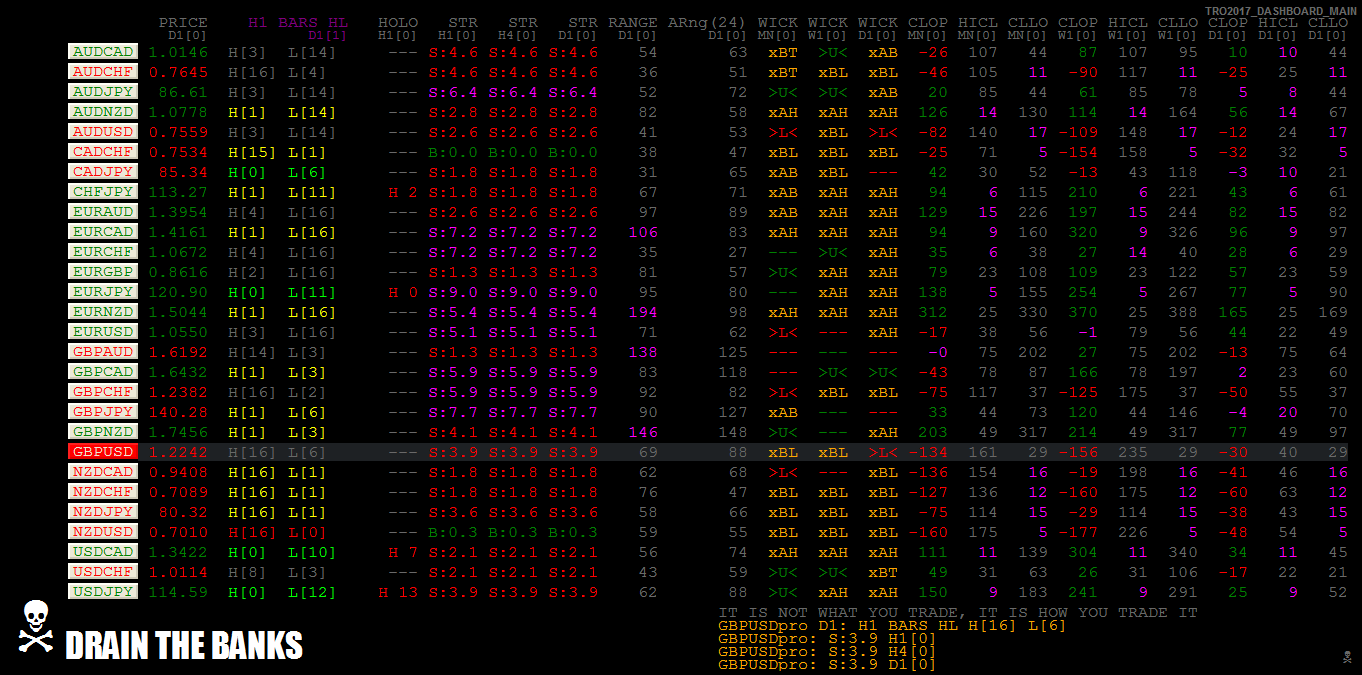Select the GBPCHF pair button
This screenshot has height=675, width=1362.
tap(102, 392)
